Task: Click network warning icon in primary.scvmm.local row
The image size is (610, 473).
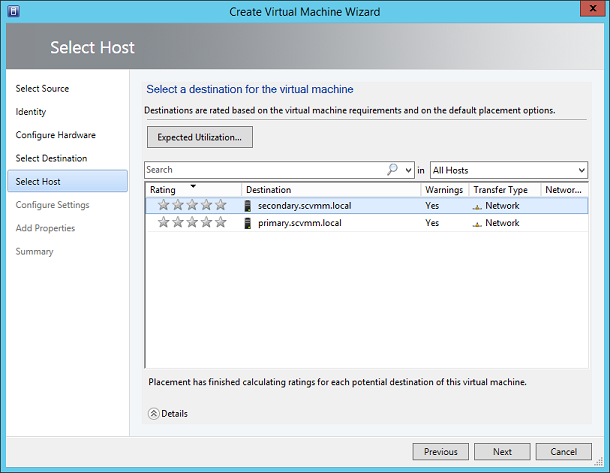Action: [477, 224]
